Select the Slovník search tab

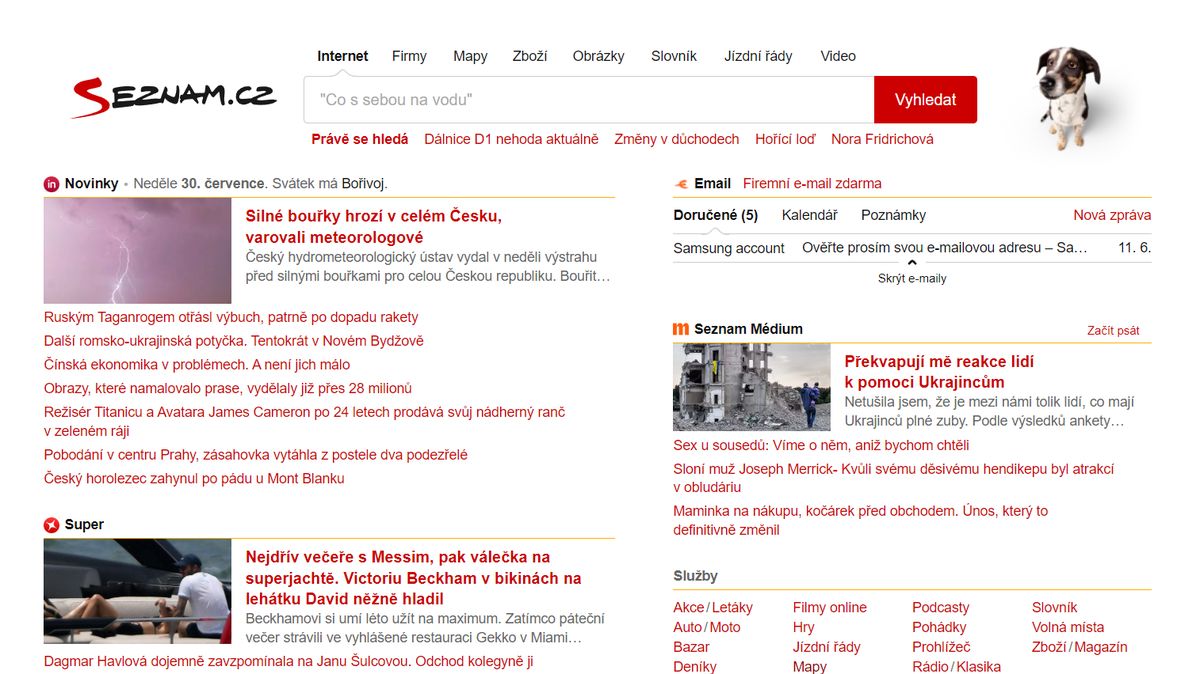coord(674,56)
